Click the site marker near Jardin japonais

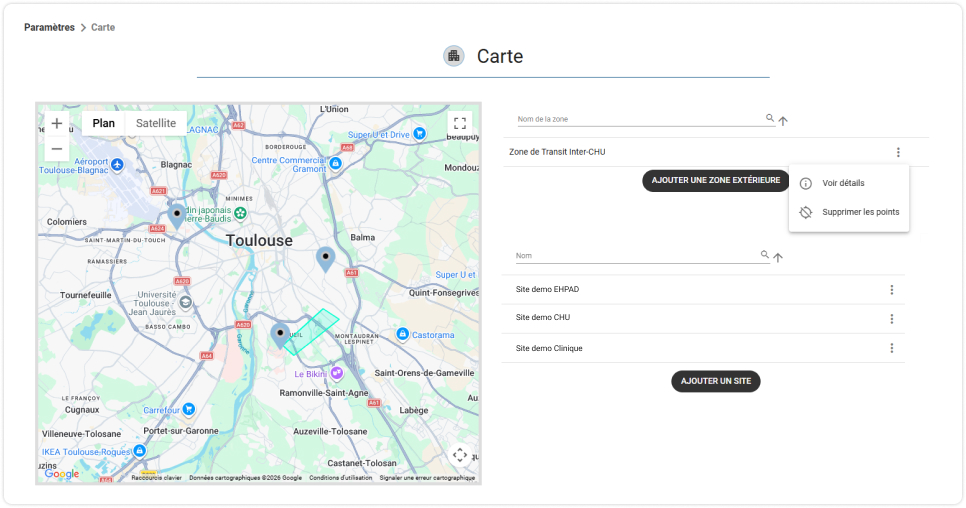coord(177,216)
